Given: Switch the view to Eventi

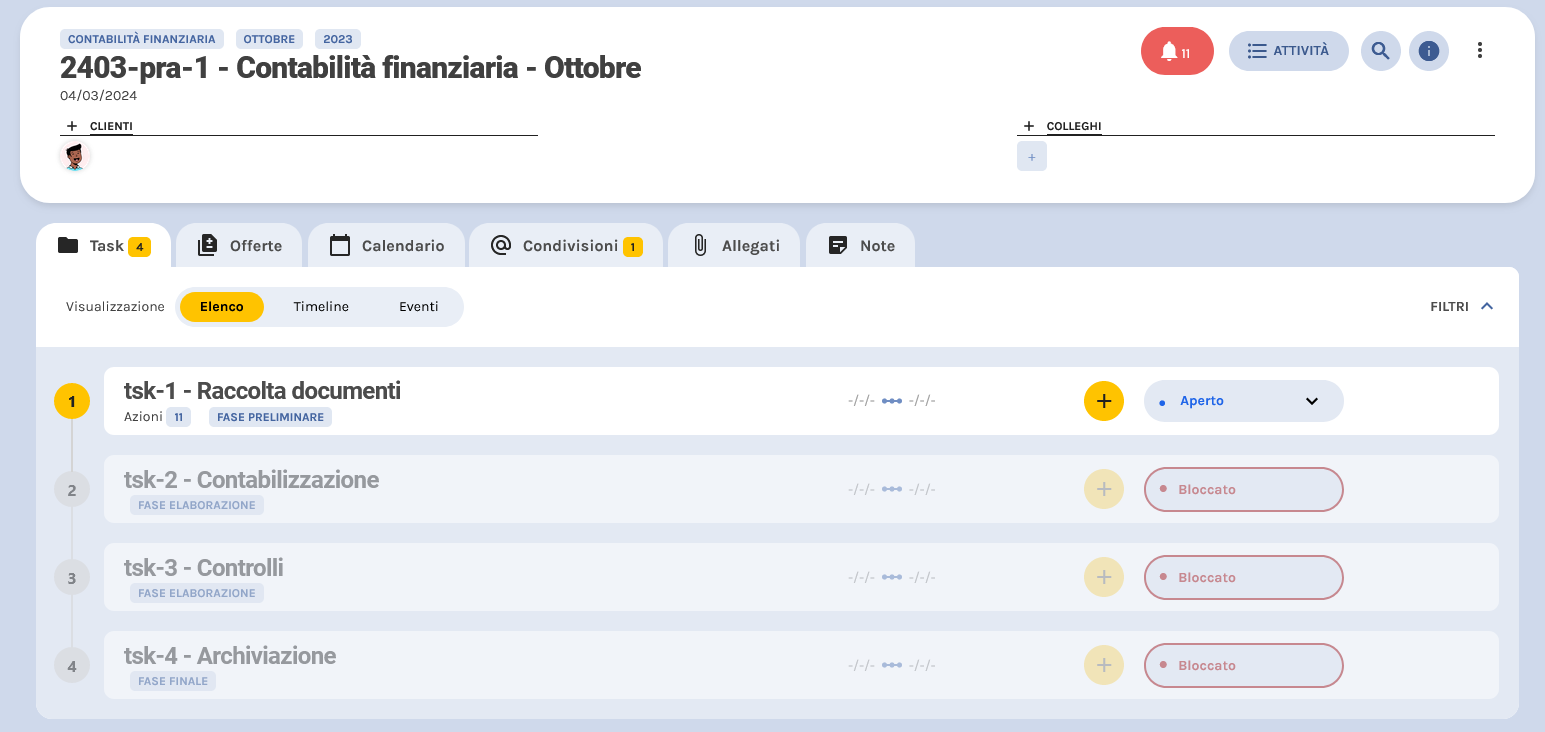Looking at the screenshot, I should pyautogui.click(x=418, y=306).
